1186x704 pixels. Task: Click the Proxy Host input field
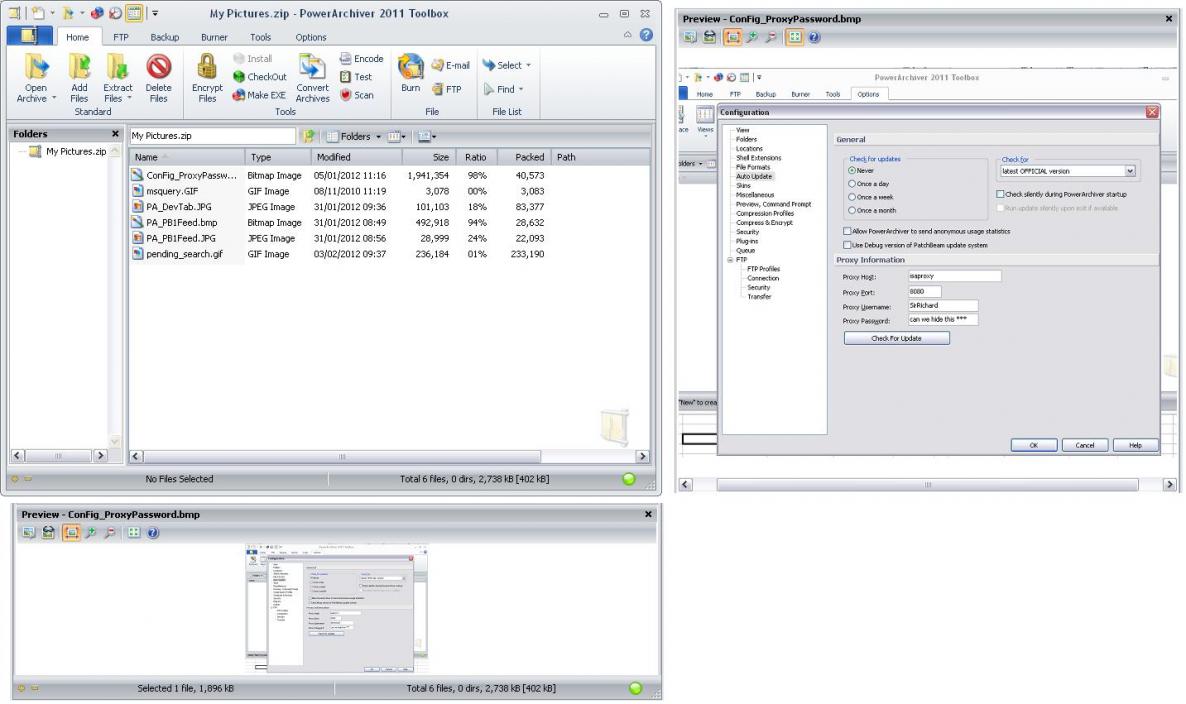(x=955, y=276)
